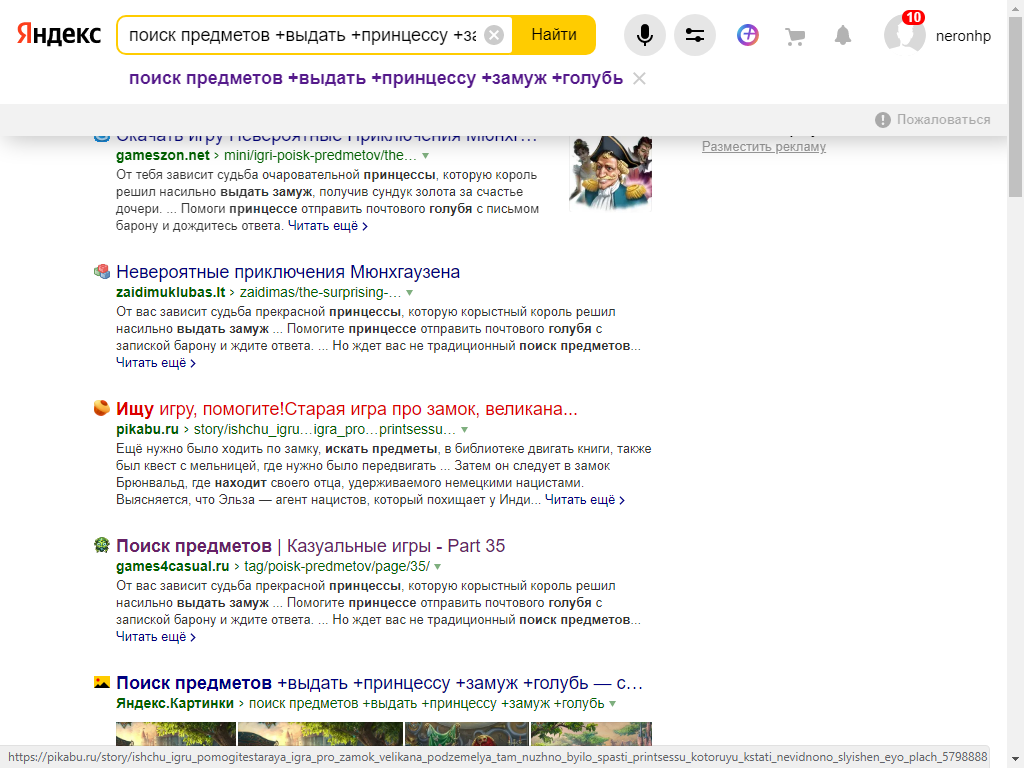The height and width of the screenshot is (768, 1024).
Task: Click the pikabu favicon icon
Action: (x=101, y=408)
